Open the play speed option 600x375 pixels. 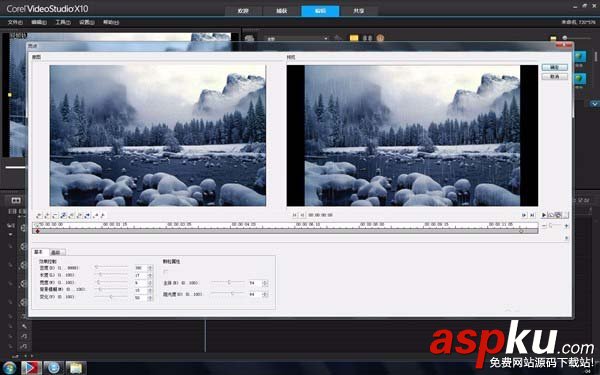point(551,215)
